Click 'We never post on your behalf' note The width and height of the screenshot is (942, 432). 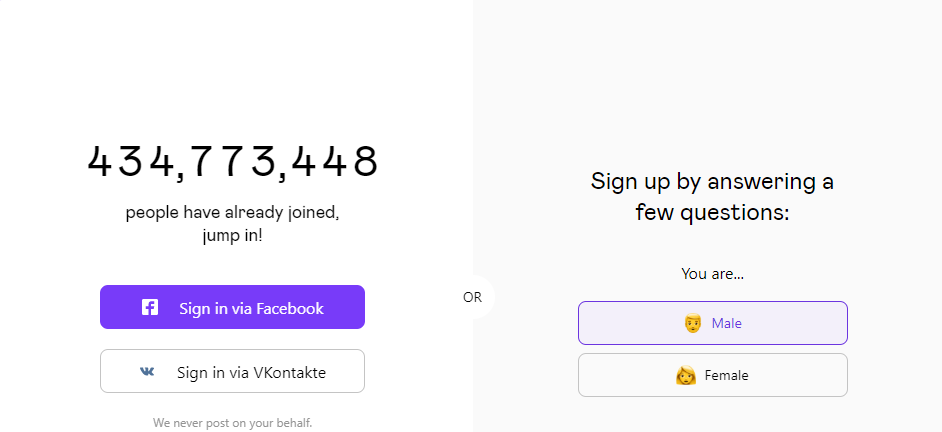[x=232, y=423]
